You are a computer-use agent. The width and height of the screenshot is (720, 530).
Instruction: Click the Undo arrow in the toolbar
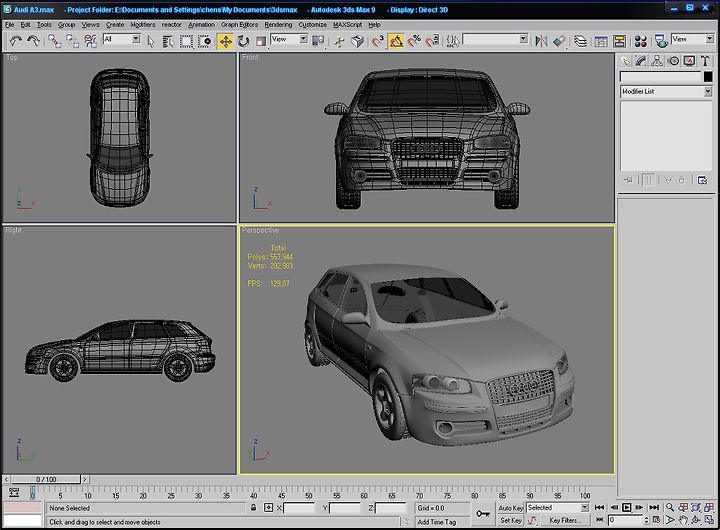[x=16, y=41]
